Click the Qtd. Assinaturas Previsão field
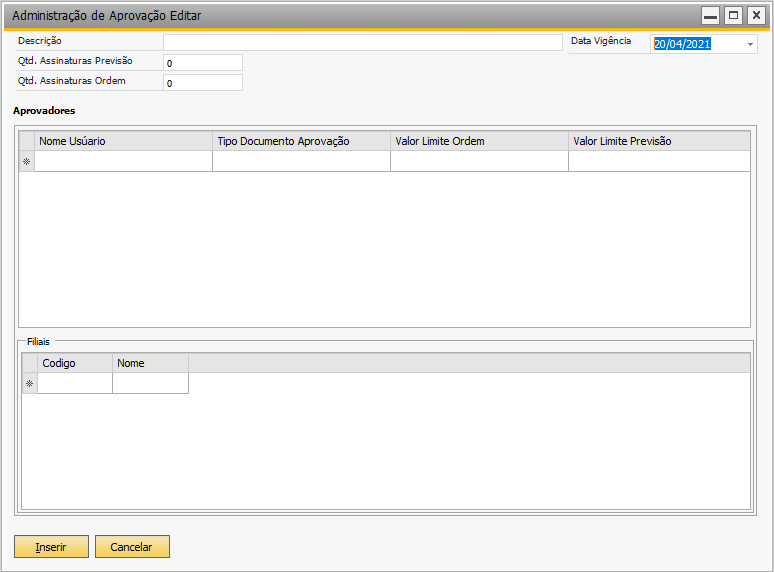This screenshot has height=572, width=774. coord(203,63)
